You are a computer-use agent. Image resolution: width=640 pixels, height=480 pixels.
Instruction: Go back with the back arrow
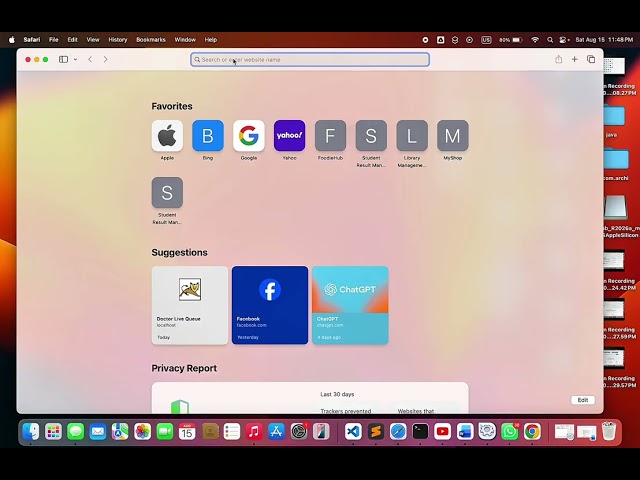coord(90,60)
